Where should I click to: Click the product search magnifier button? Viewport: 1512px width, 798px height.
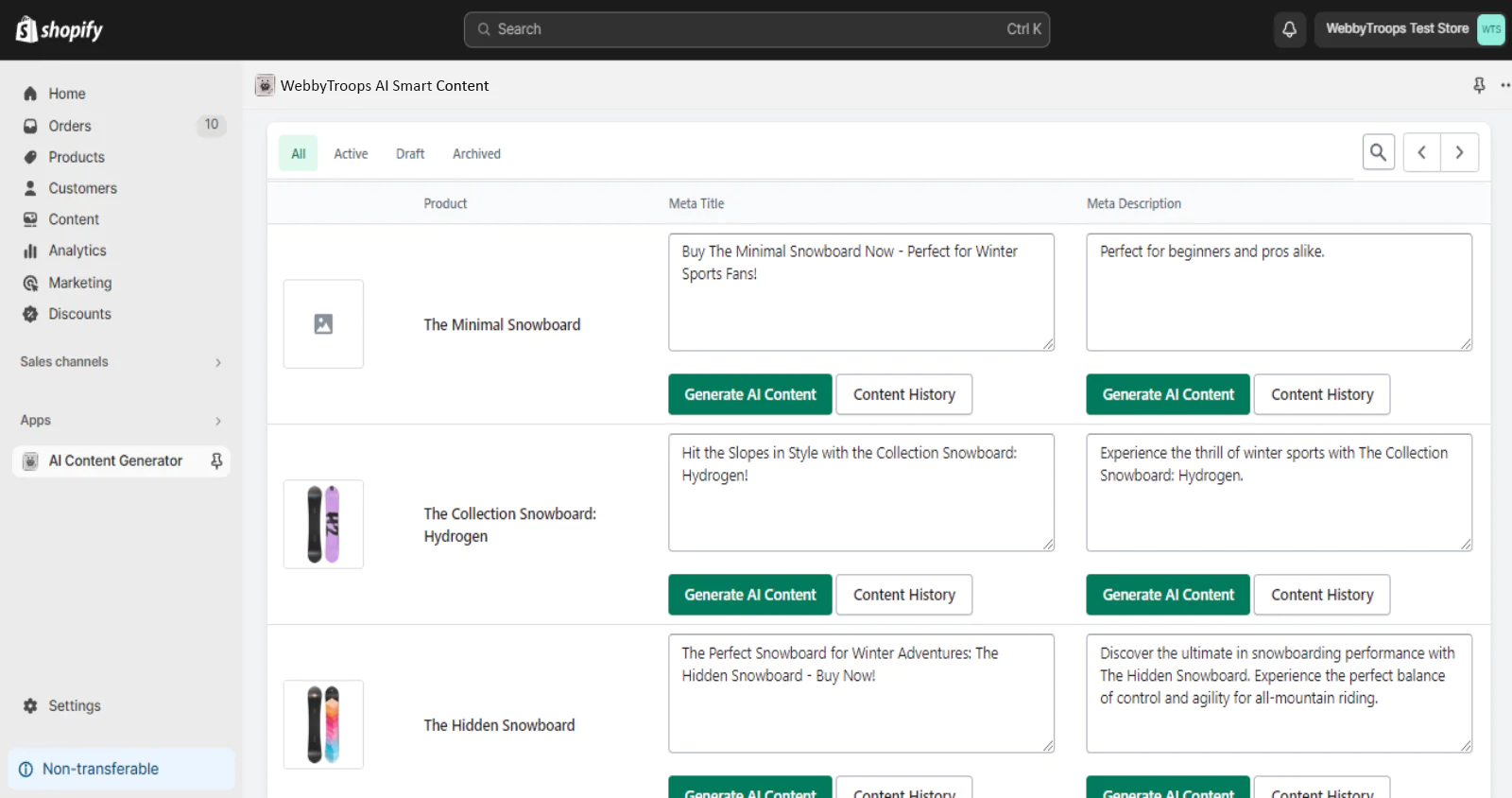coord(1379,152)
